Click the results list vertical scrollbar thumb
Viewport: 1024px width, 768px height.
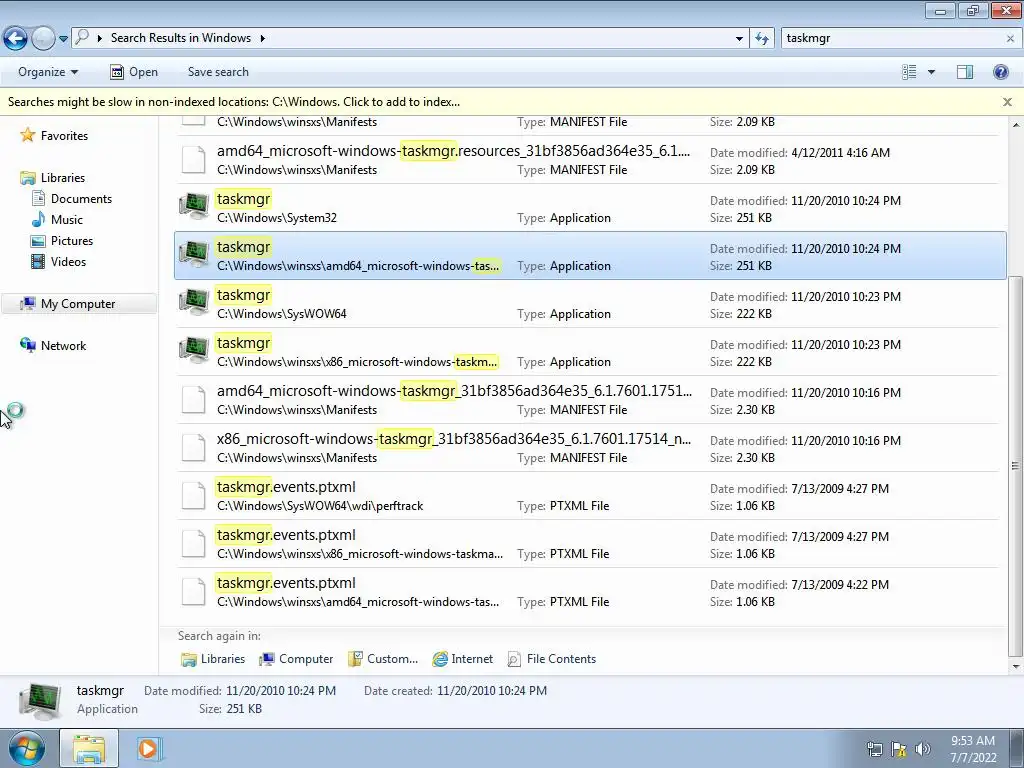[x=1015, y=466]
